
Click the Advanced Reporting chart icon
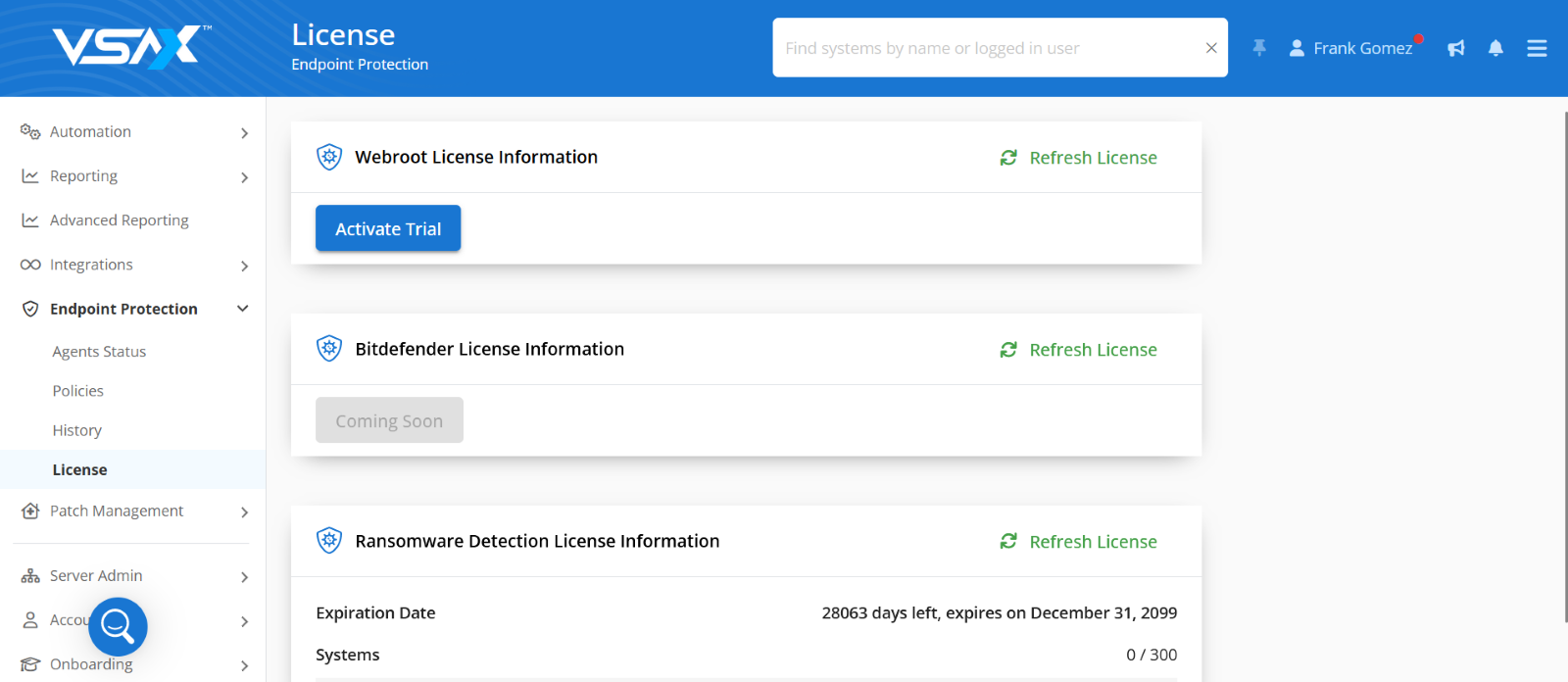30,220
